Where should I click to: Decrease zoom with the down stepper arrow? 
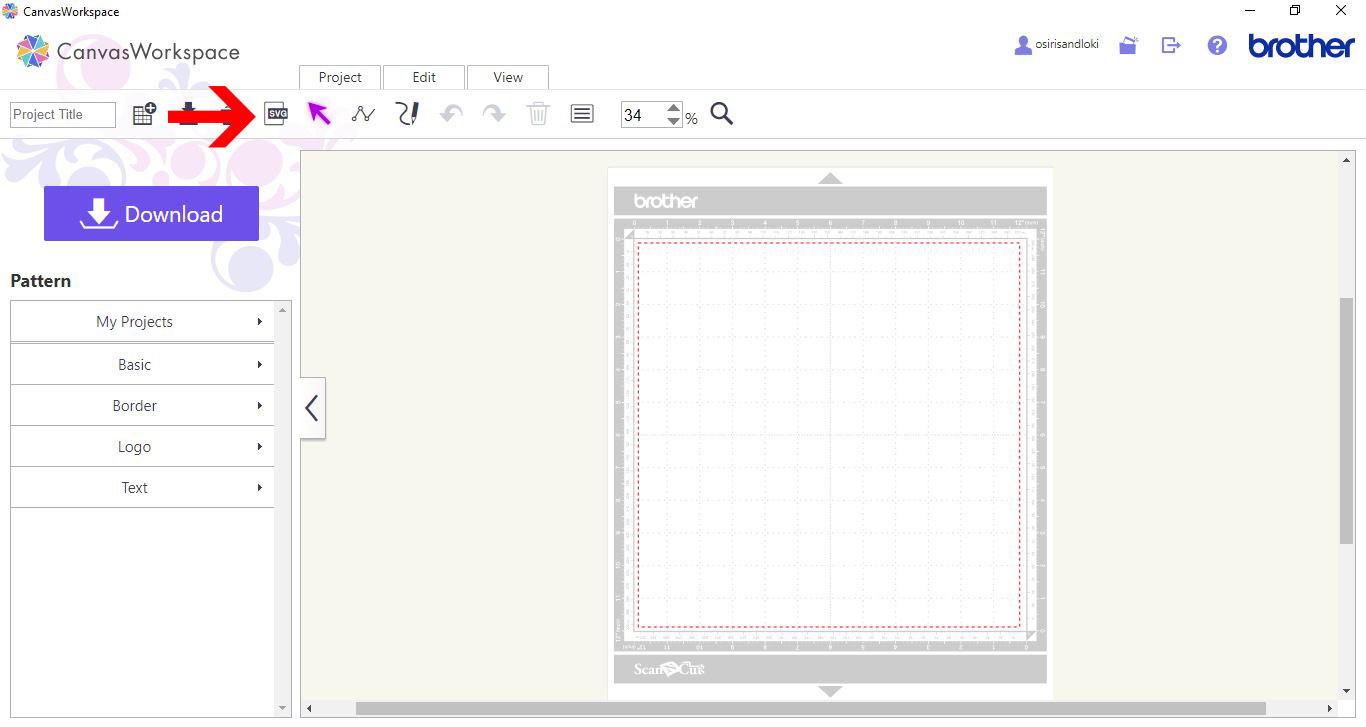[674, 121]
